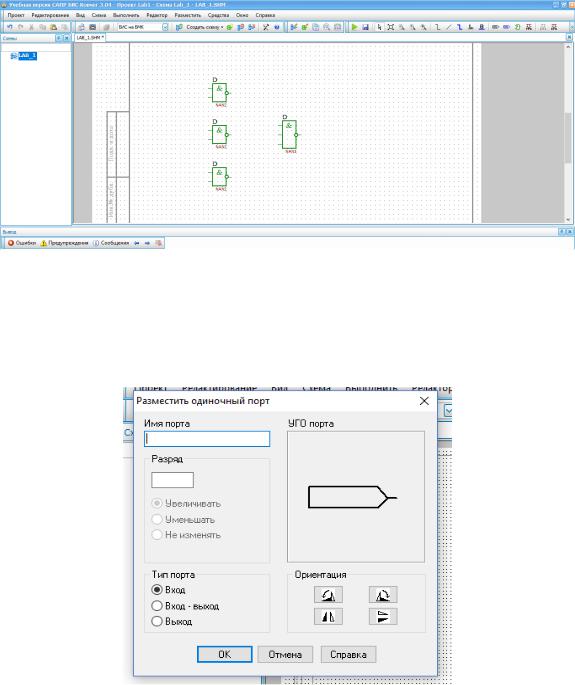The width and height of the screenshot is (575, 685).
Task: Open the Проект menu
Action: point(16,15)
